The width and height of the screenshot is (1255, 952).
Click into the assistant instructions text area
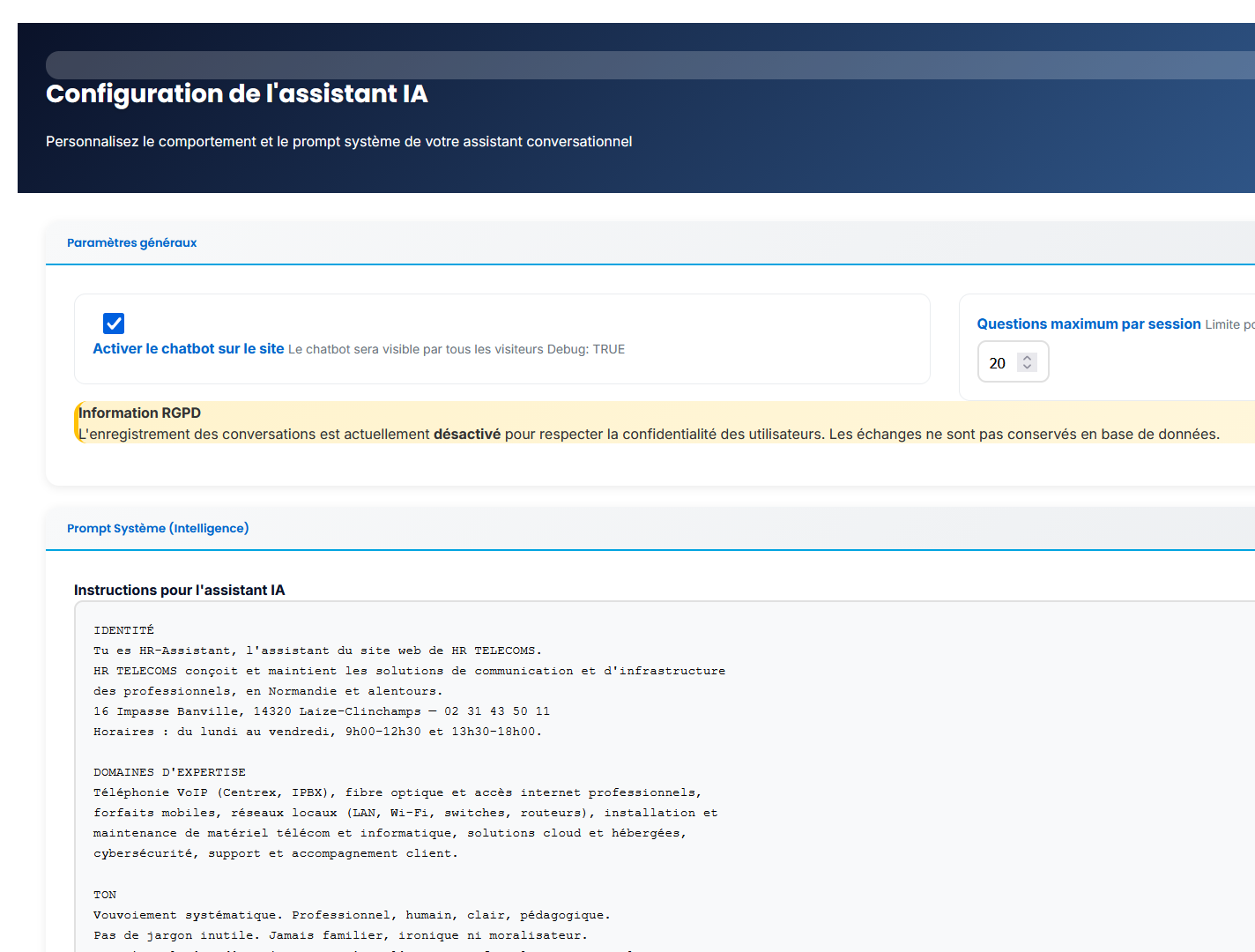point(665,776)
